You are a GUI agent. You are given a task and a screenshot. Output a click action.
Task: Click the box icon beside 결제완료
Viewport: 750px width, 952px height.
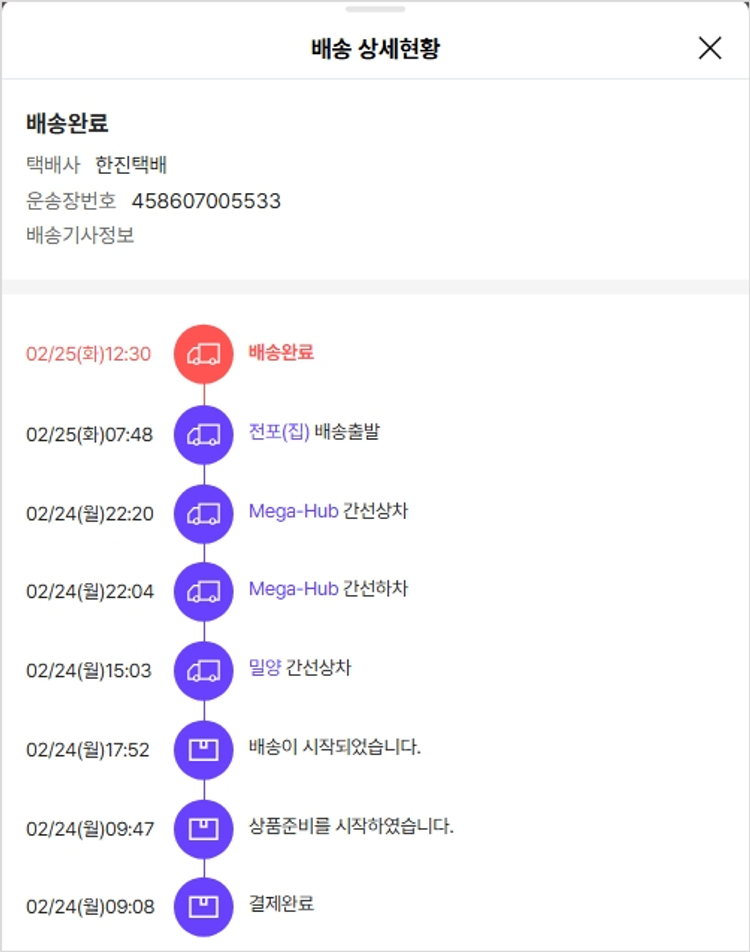click(204, 906)
